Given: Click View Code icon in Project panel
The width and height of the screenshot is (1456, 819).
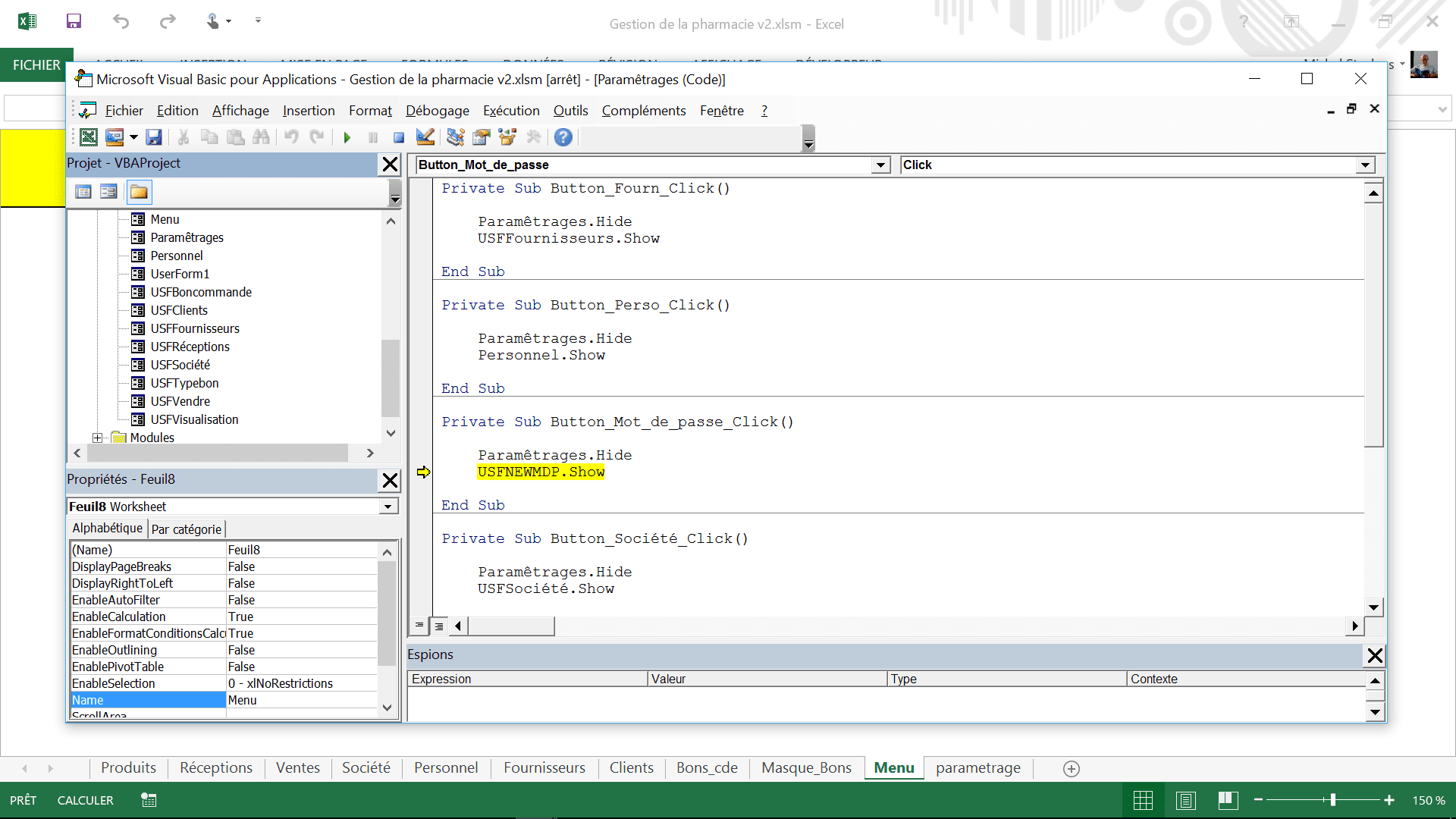Looking at the screenshot, I should (83, 192).
